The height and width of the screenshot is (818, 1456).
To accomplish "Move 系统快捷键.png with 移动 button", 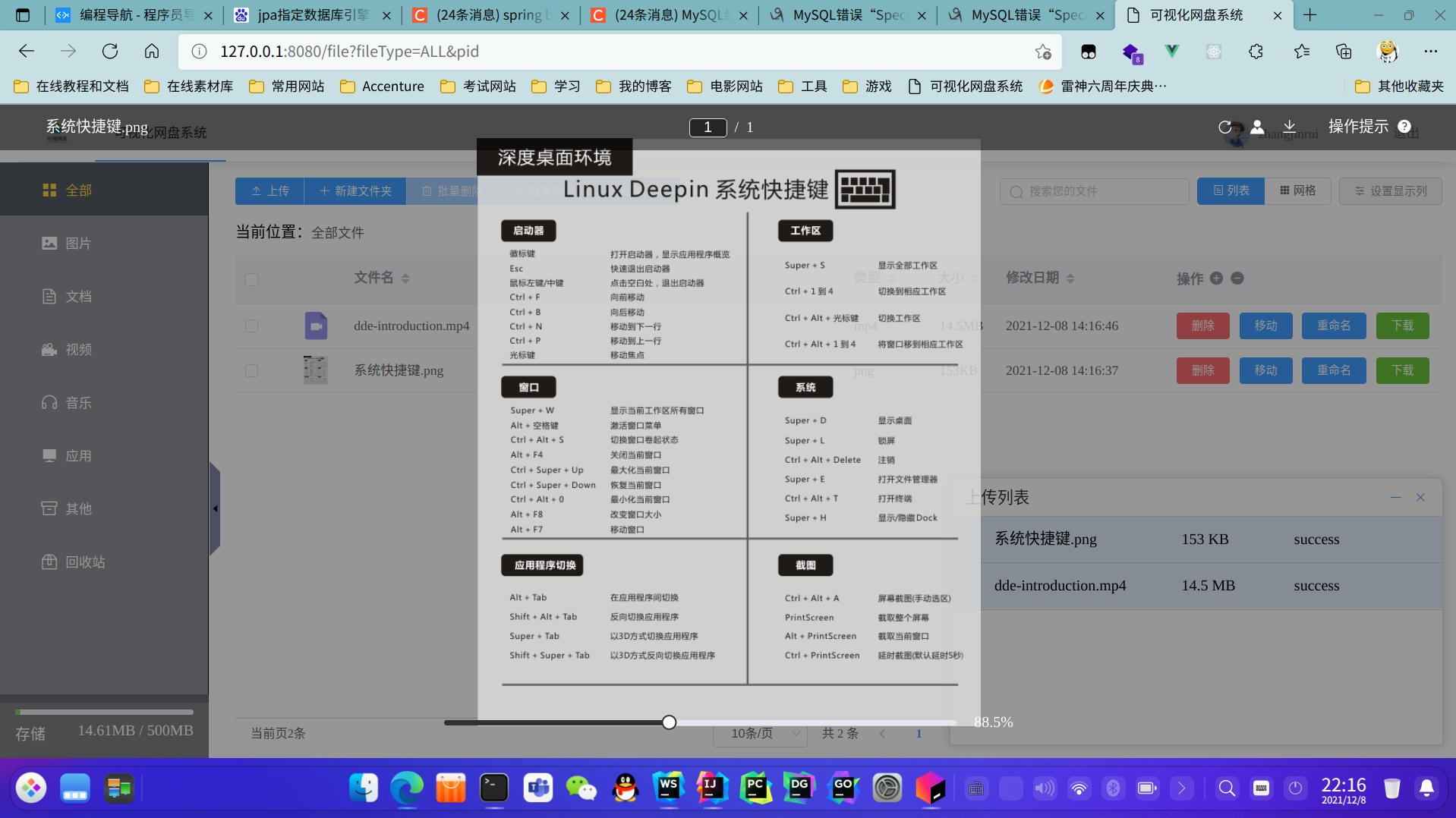I will click(x=1265, y=370).
